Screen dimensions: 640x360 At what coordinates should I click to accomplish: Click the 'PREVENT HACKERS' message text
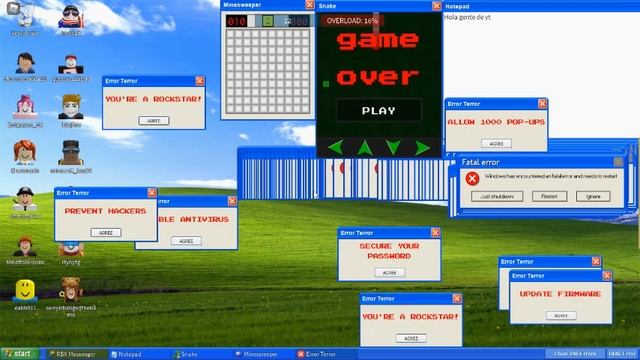pos(105,211)
